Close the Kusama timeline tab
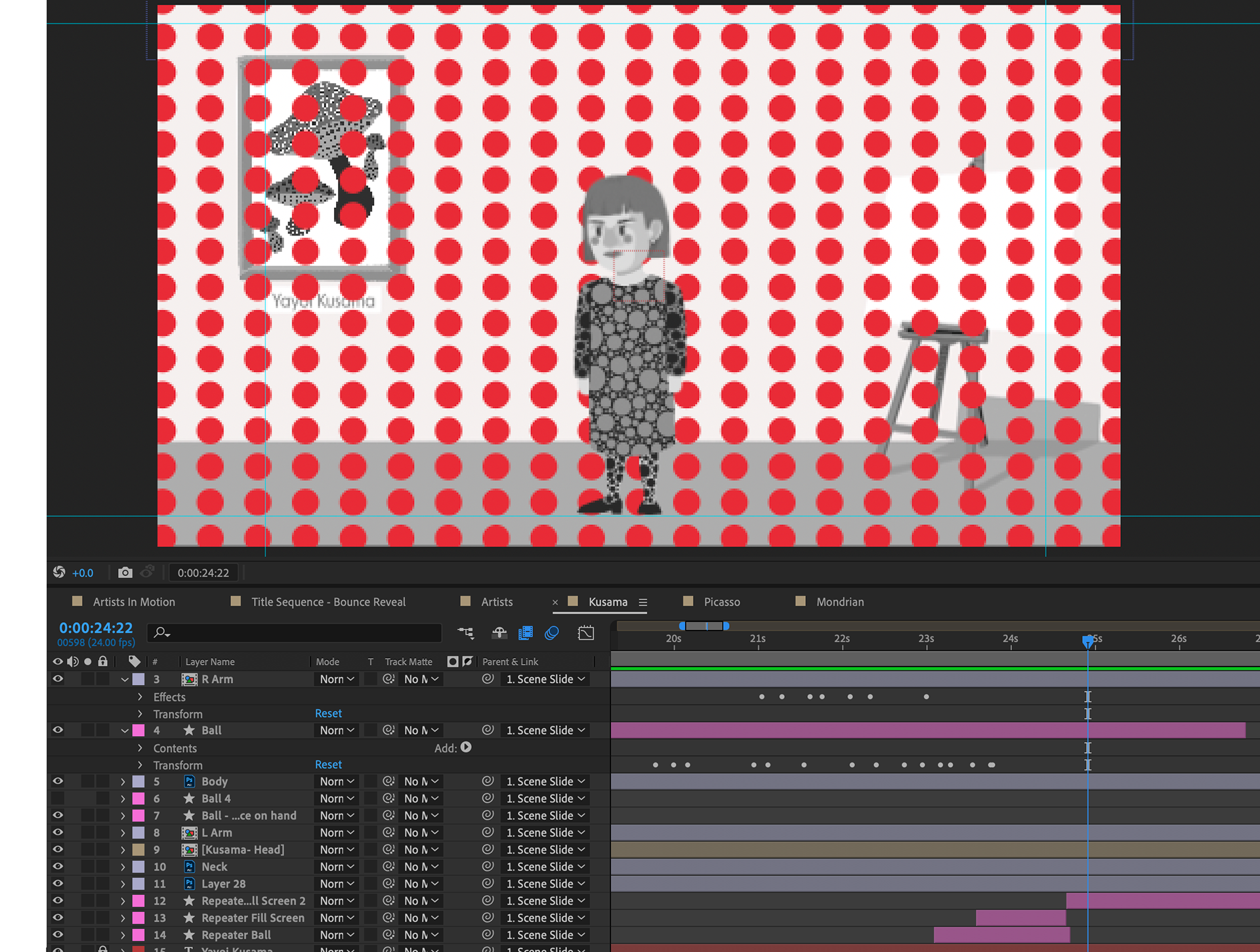This screenshot has width=1260, height=952. [555, 602]
